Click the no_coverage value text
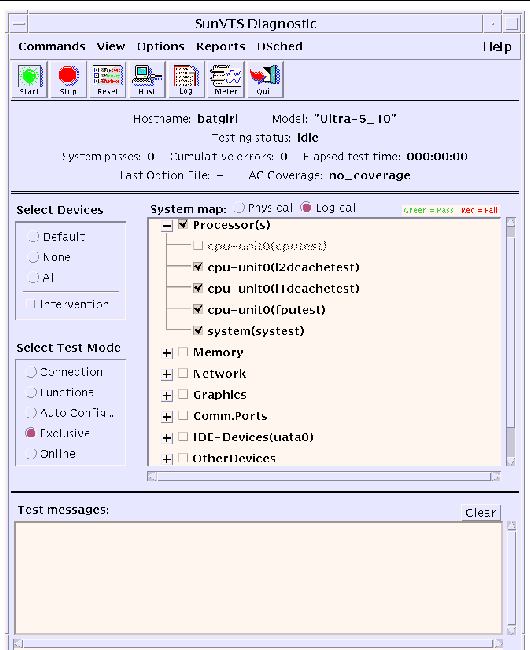Viewport: 530px width, 650px height. pyautogui.click(x=370, y=175)
